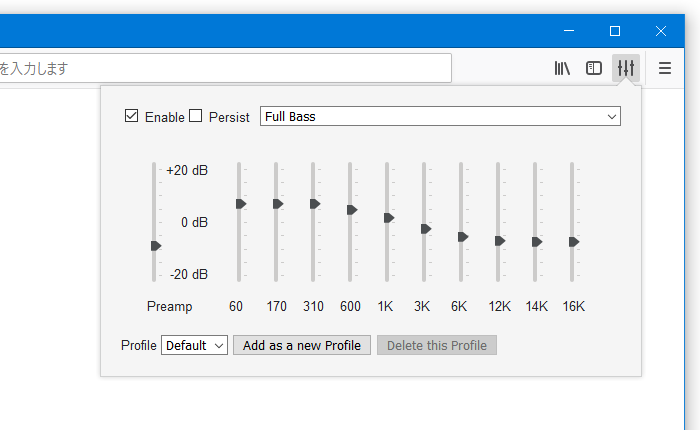700x430 pixels.
Task: Click the 3K band slider handle
Action: coord(426,229)
